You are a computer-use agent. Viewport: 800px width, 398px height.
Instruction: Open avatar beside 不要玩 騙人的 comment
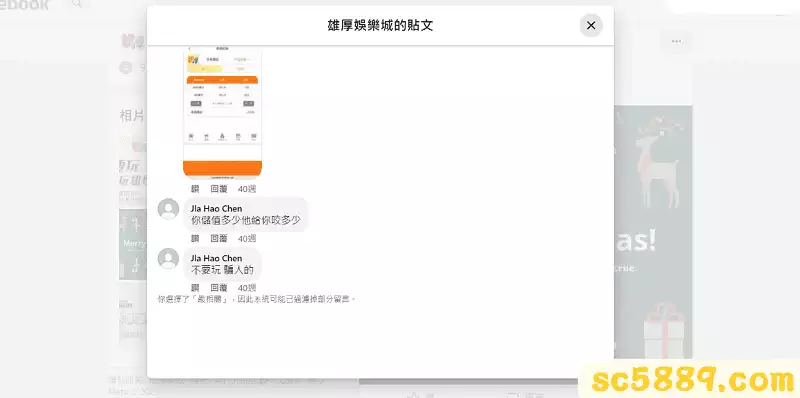168,258
